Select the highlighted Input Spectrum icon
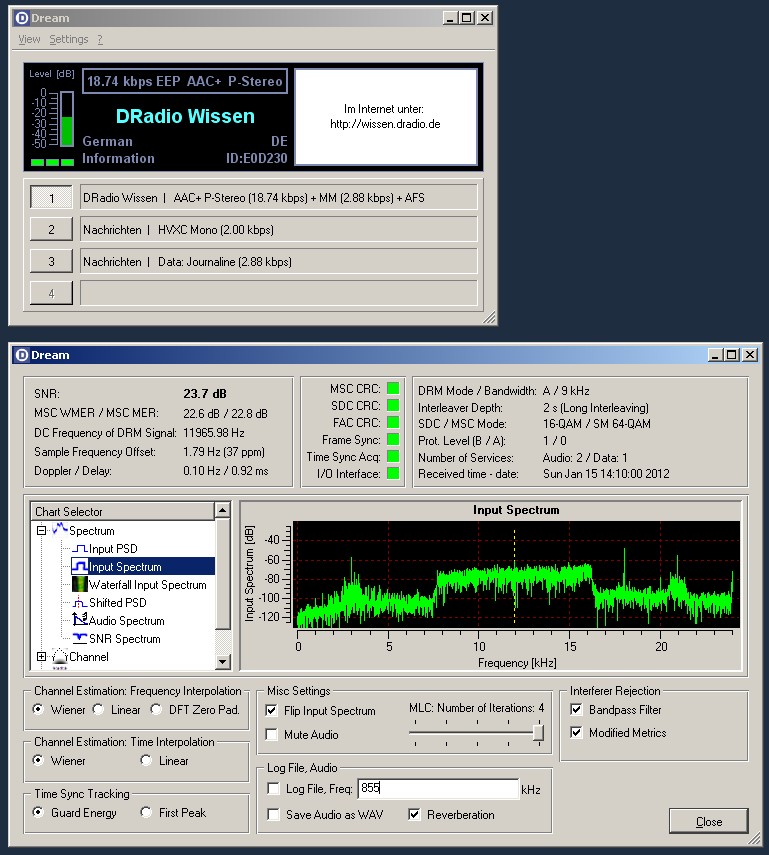Viewport: 769px width, 855px height. [79, 567]
